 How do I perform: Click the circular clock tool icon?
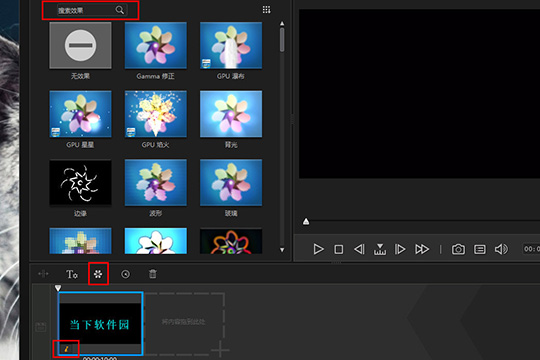coord(125,274)
